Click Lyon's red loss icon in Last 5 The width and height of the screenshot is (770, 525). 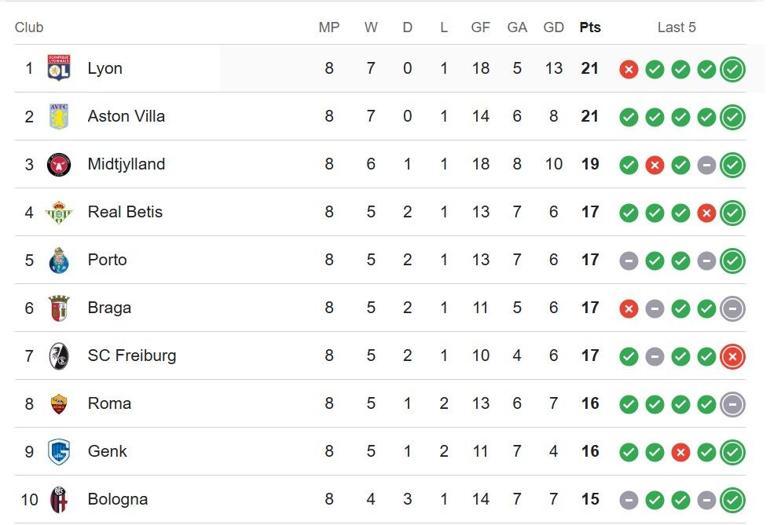click(x=628, y=69)
